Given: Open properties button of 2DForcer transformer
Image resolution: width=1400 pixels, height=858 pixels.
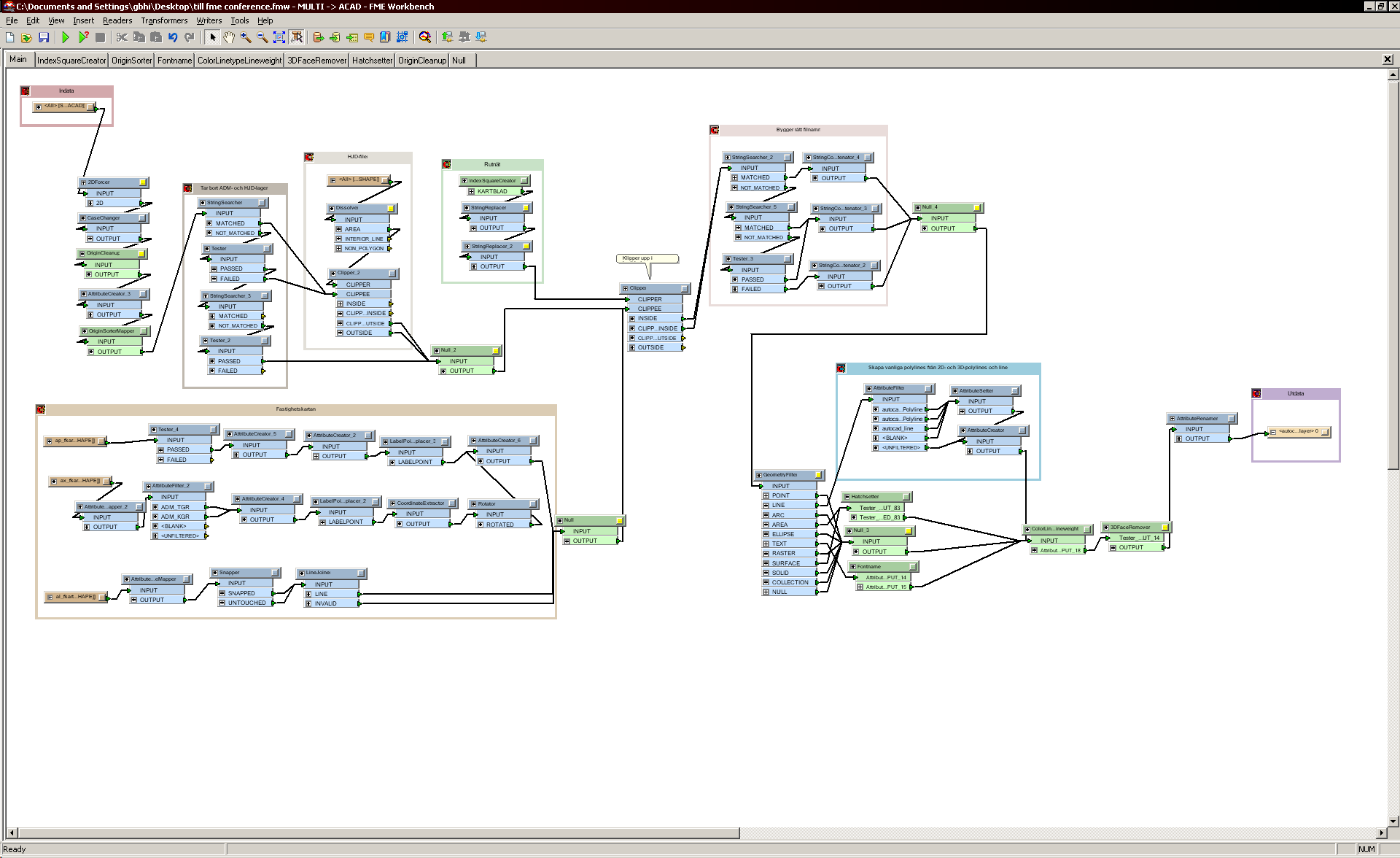Looking at the screenshot, I should click(x=143, y=182).
